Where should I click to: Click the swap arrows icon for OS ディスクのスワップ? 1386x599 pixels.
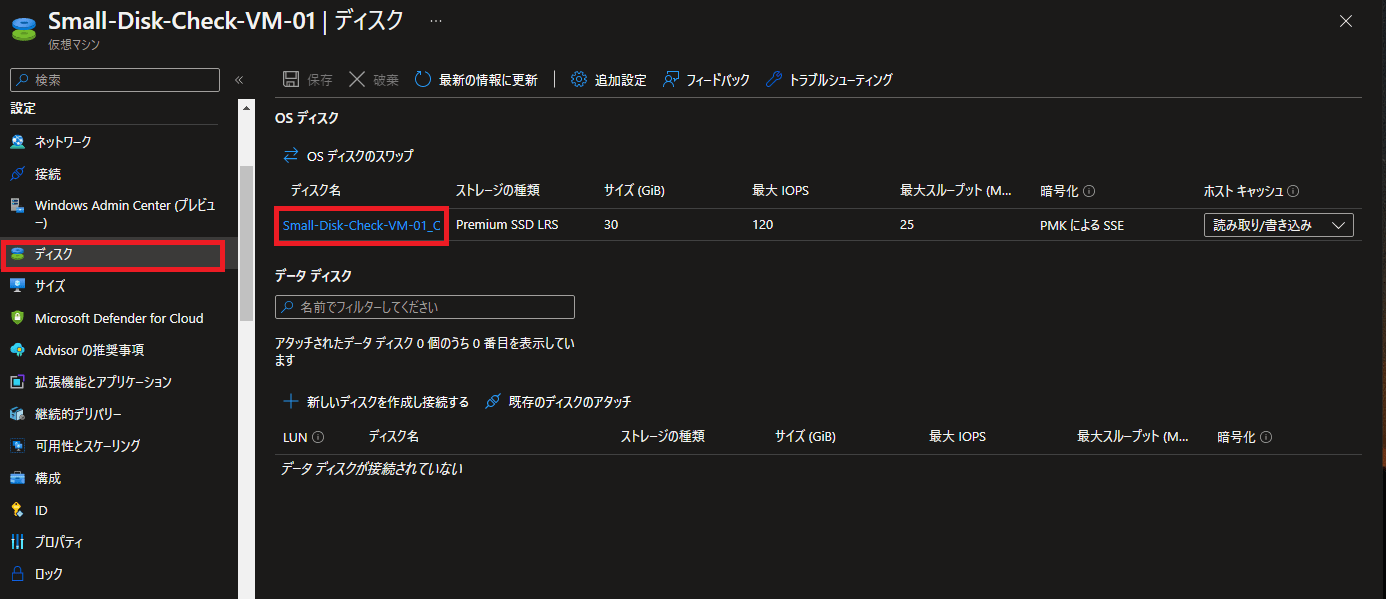291,156
